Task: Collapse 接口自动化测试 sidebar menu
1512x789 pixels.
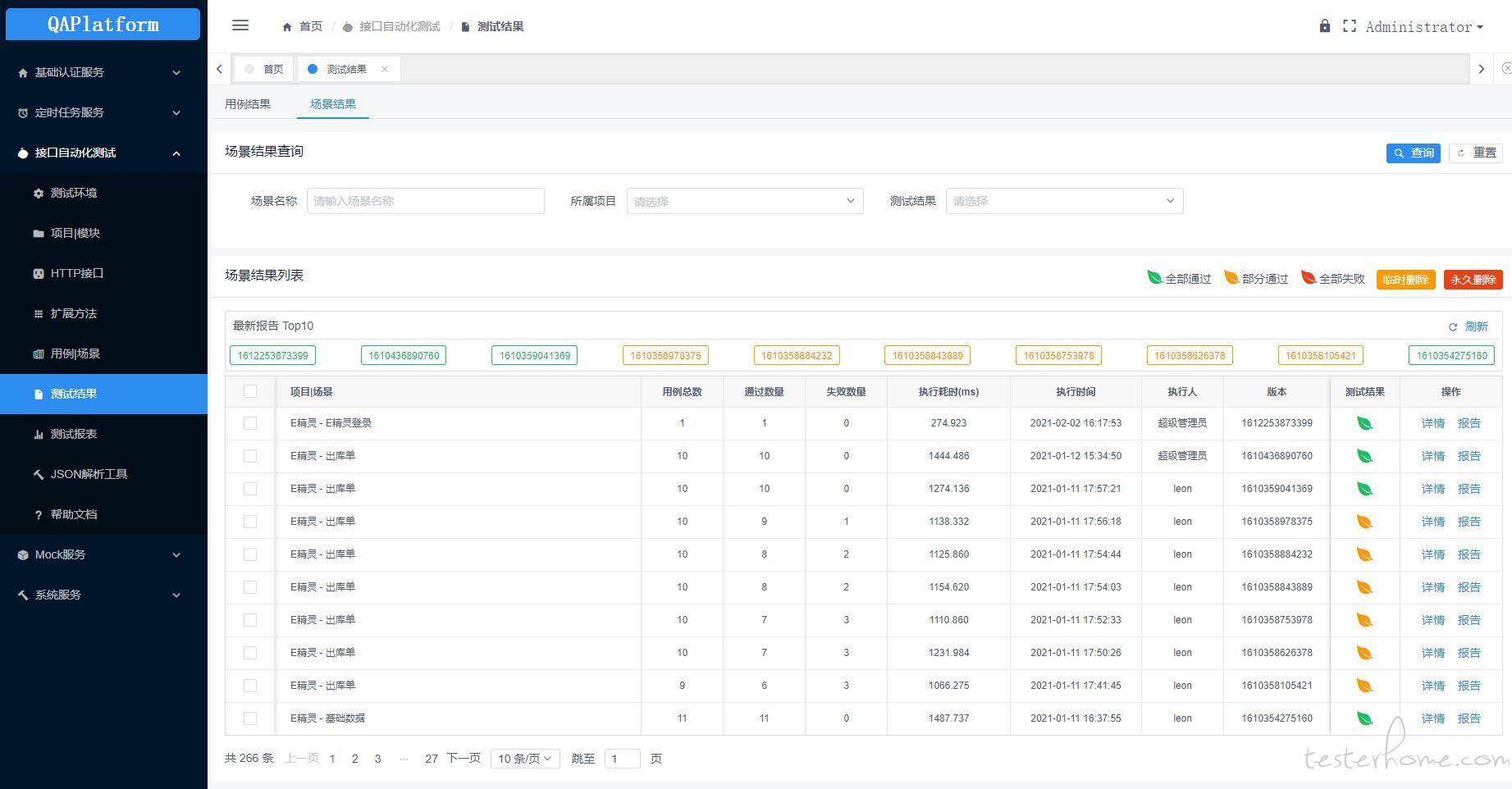Action: (103, 153)
